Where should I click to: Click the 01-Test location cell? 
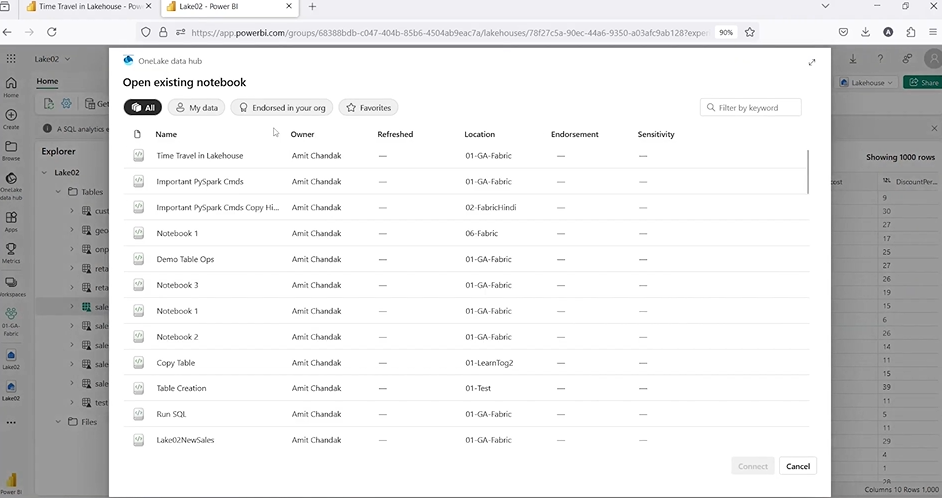point(478,388)
